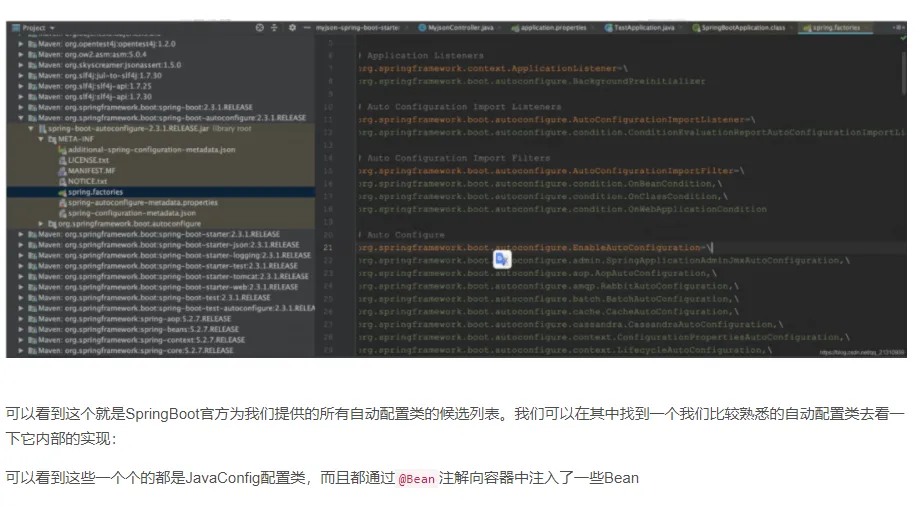The width and height of the screenshot is (921, 507).
Task: Click the recent tabs icon right of the editor tabs
Action: click(898, 28)
